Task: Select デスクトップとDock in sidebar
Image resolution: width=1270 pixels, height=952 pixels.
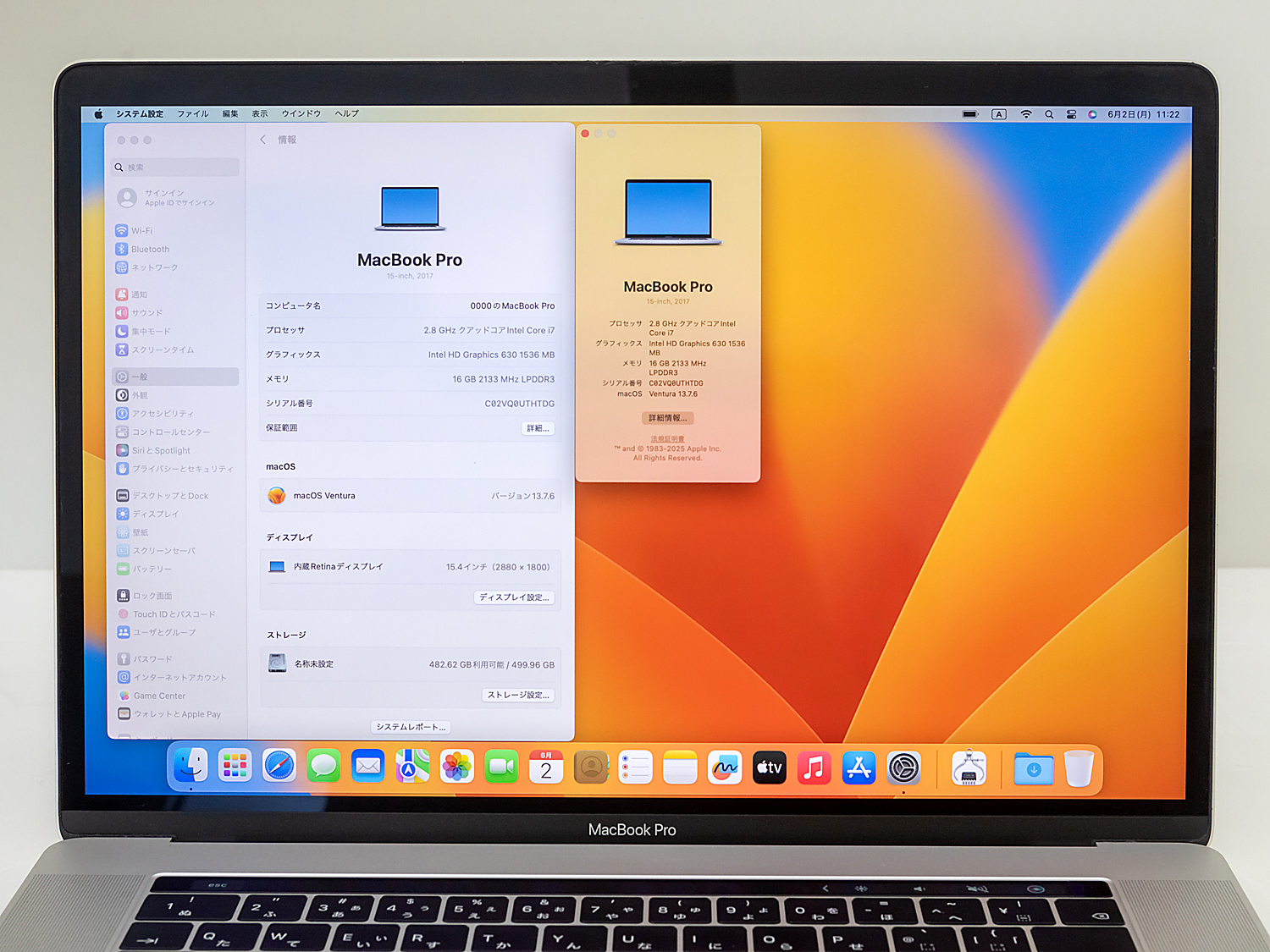Action: coord(176,496)
